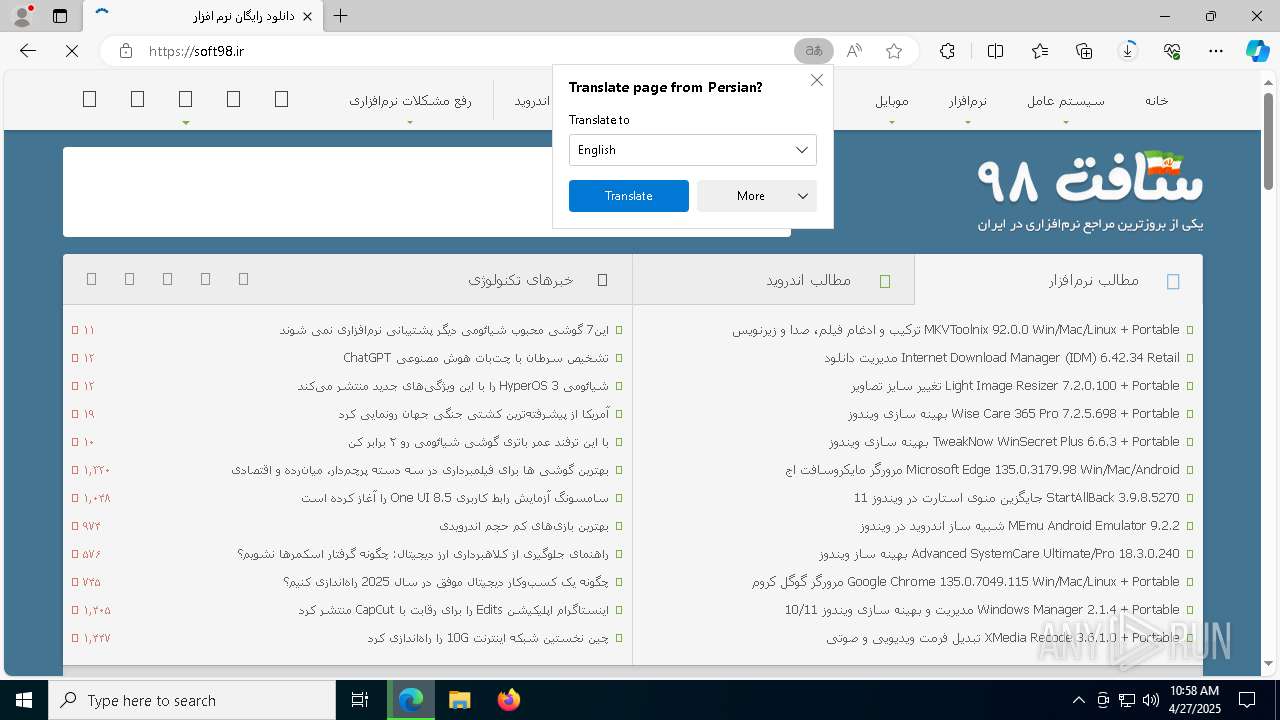Image resolution: width=1280 pixels, height=720 pixels.
Task: Click the translate icon in the address bar
Action: click(814, 51)
